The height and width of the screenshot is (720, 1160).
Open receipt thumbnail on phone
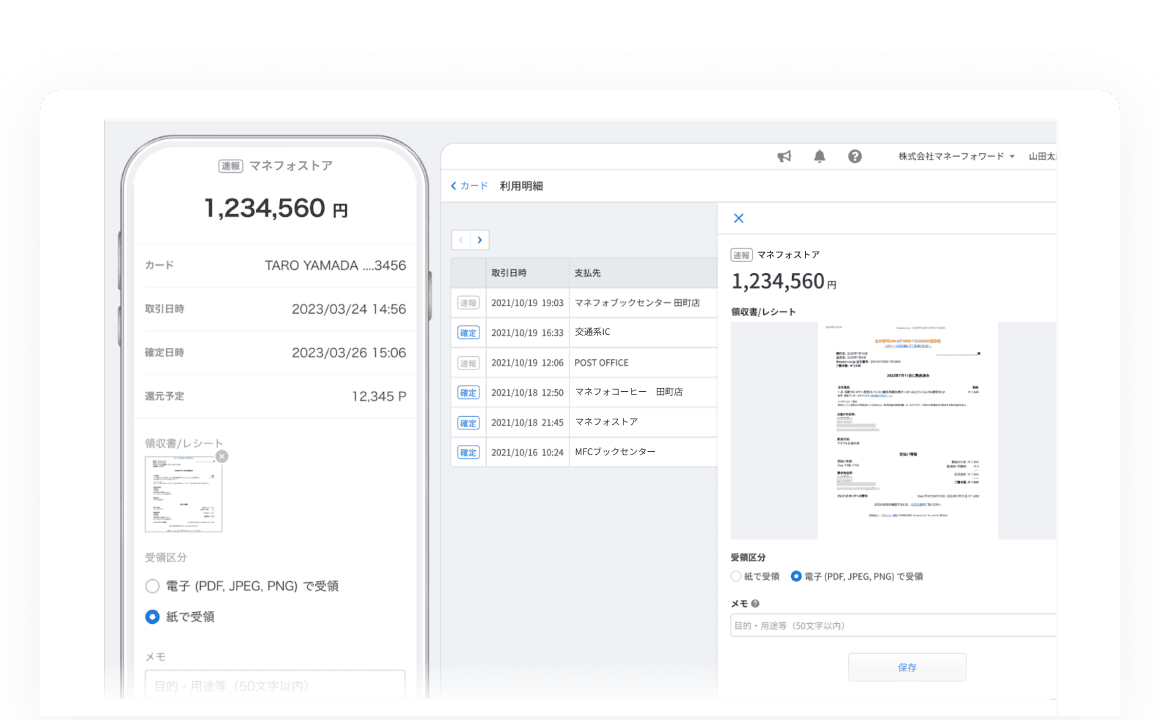tap(183, 494)
